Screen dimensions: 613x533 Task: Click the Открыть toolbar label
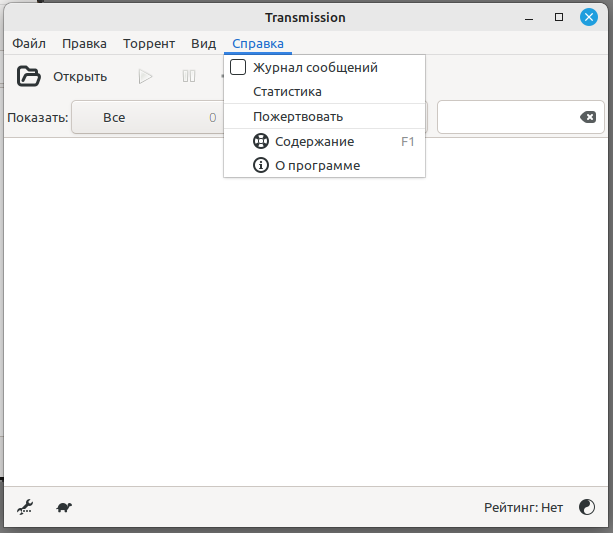[x=80, y=77]
